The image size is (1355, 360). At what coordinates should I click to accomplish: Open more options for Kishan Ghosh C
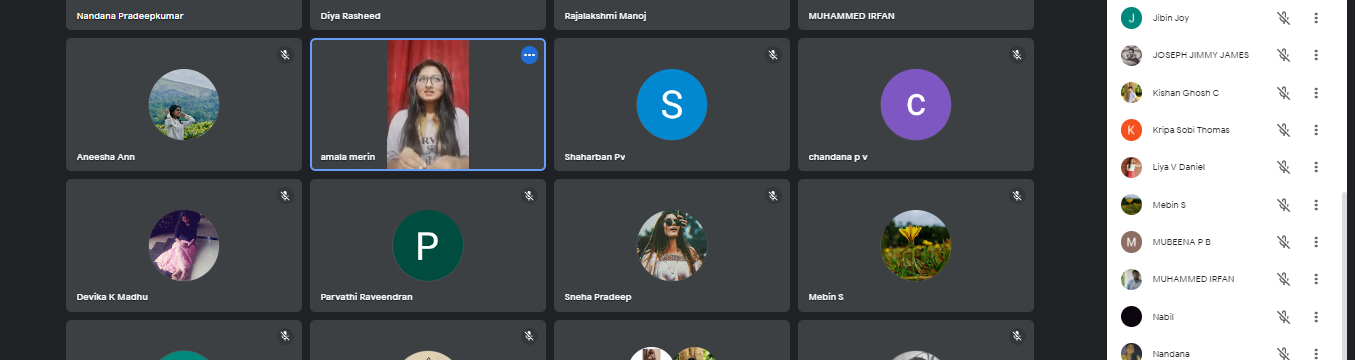click(1316, 93)
